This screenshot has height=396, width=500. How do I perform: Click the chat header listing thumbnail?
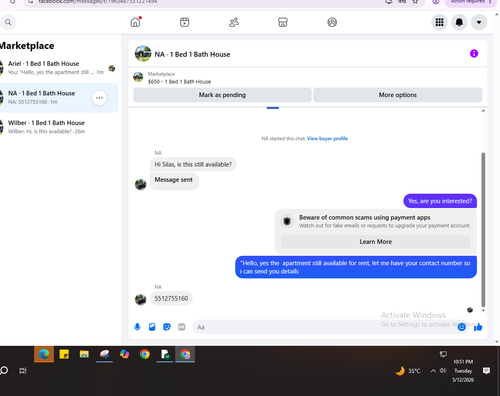click(143, 54)
